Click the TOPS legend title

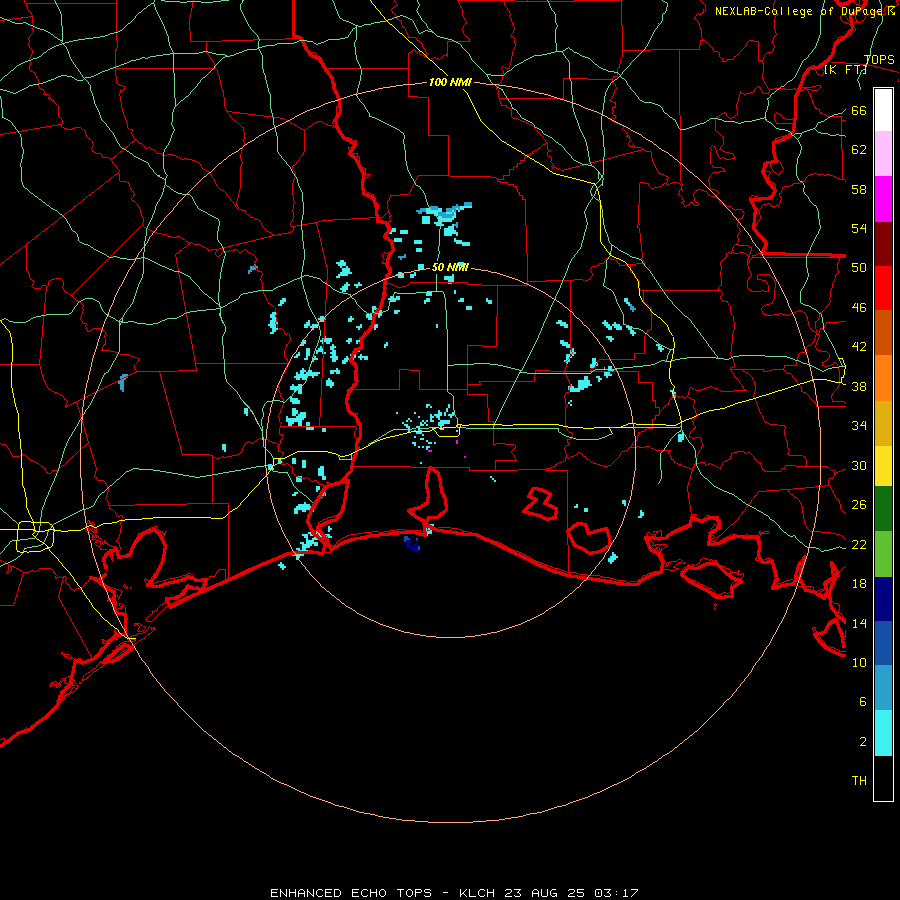coord(879,60)
